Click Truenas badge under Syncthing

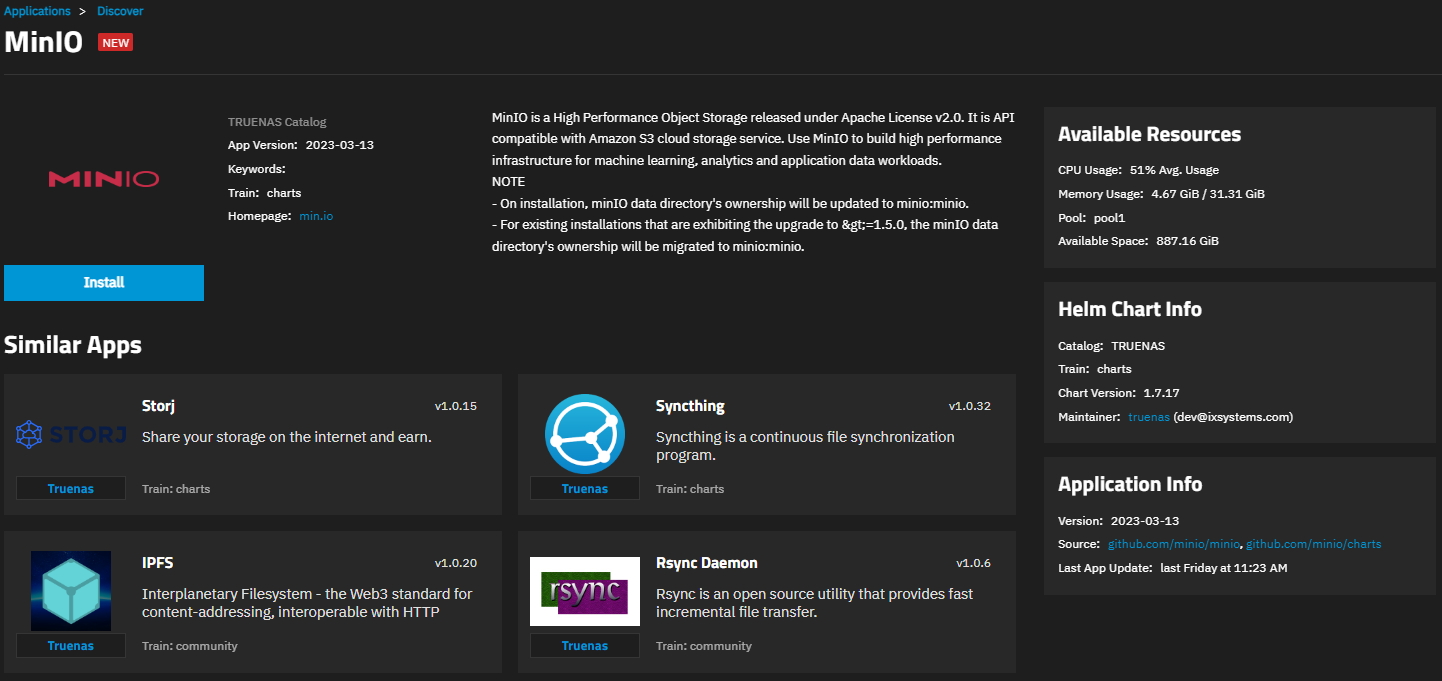(585, 489)
